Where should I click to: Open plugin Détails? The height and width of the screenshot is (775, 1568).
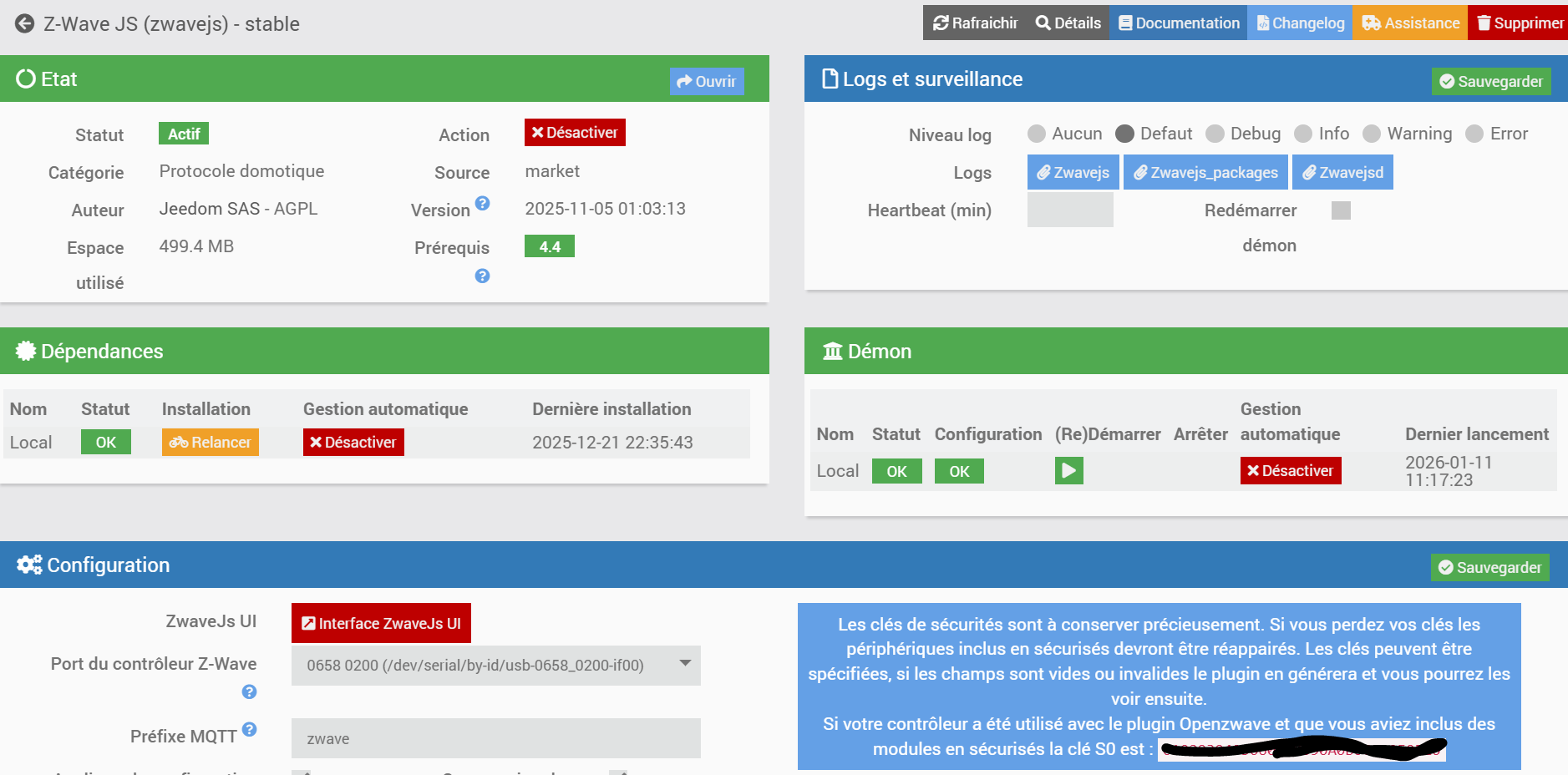coord(1068,23)
